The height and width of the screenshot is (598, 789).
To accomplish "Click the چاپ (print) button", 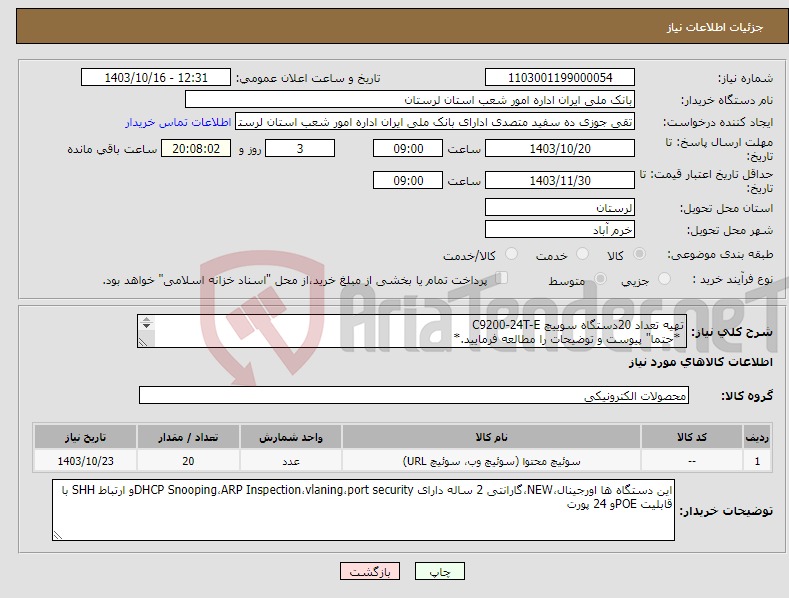I will (x=439, y=571).
